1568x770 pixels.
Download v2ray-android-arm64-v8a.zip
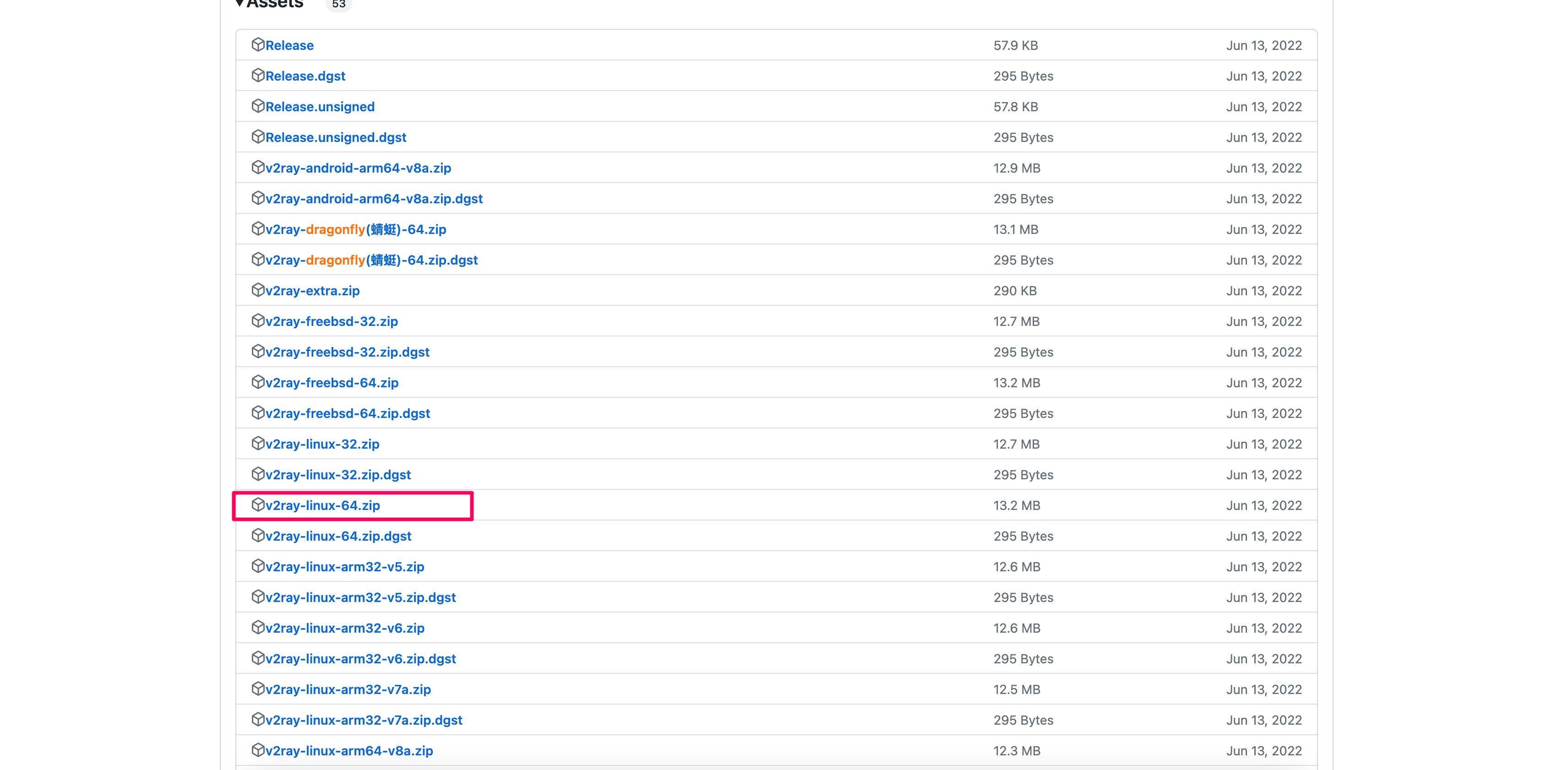coord(358,168)
